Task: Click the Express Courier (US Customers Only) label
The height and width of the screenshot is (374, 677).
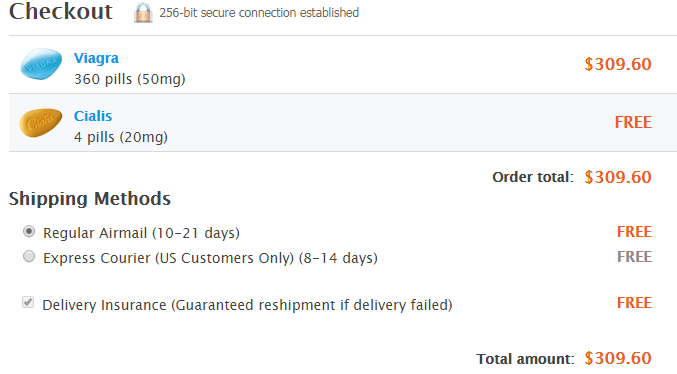Action: click(210, 258)
